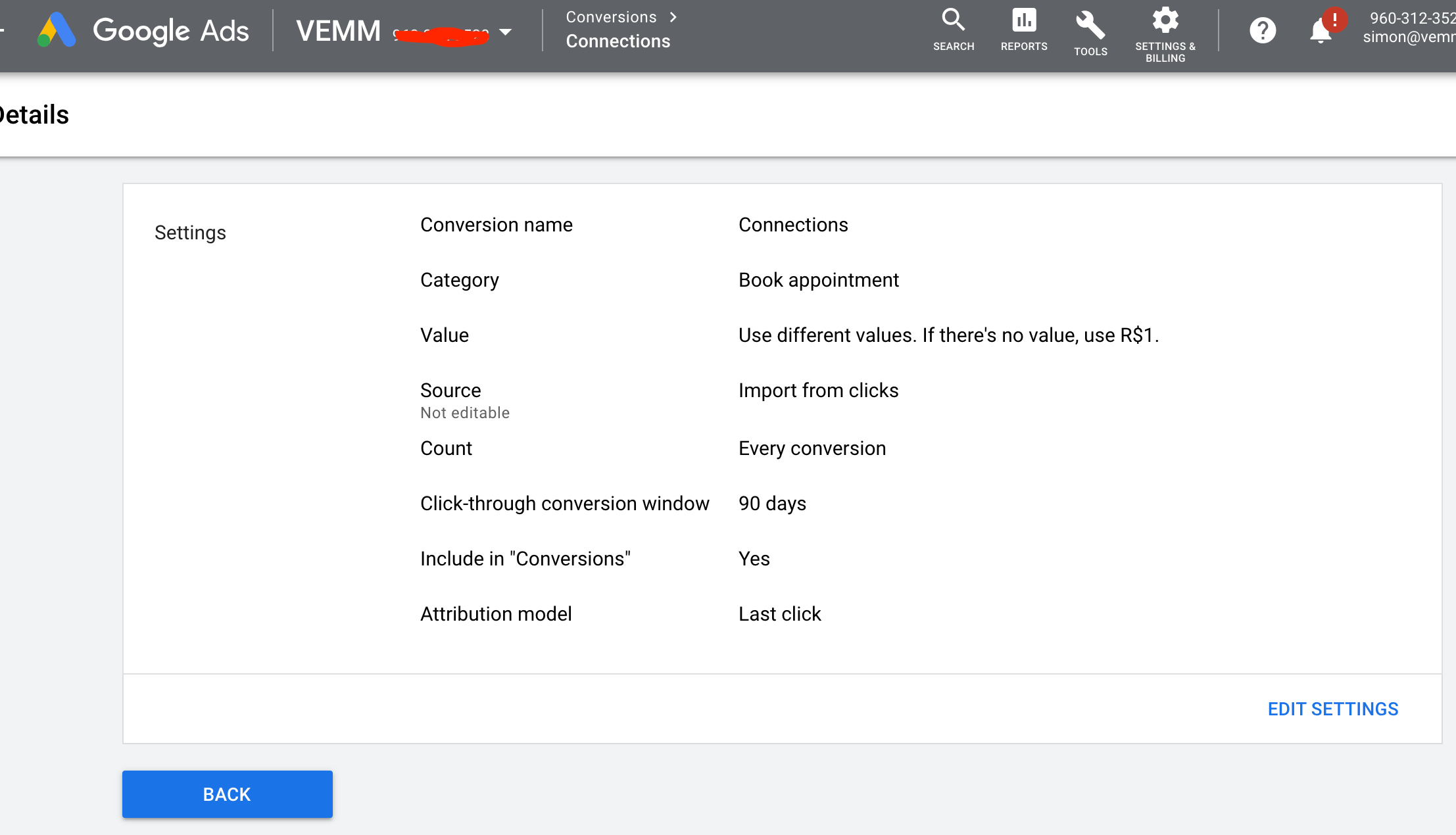Viewport: 1456px width, 835px height.
Task: Select the Connections breadcrumb entry
Action: [x=618, y=41]
